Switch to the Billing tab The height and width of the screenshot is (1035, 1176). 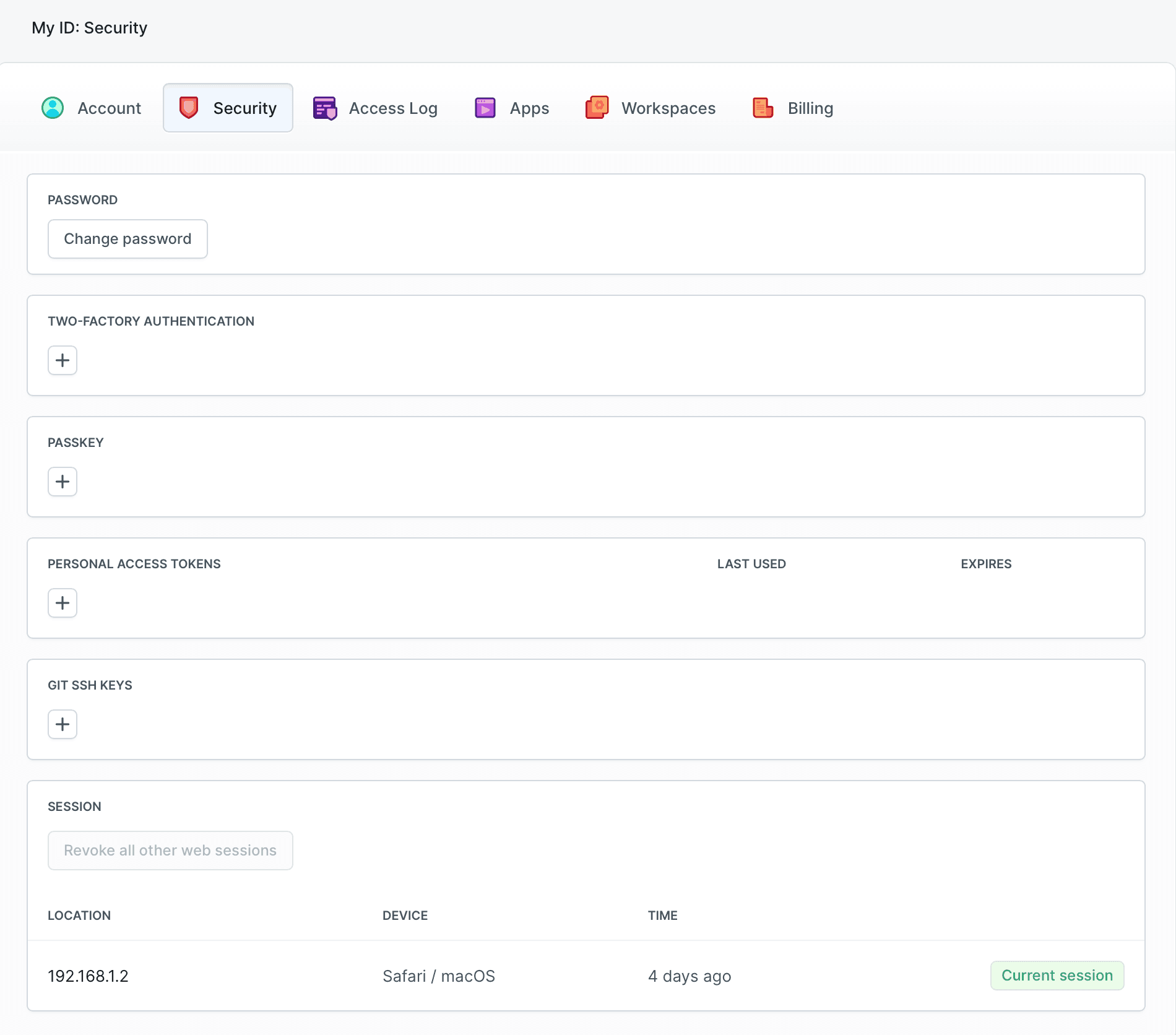pos(810,108)
